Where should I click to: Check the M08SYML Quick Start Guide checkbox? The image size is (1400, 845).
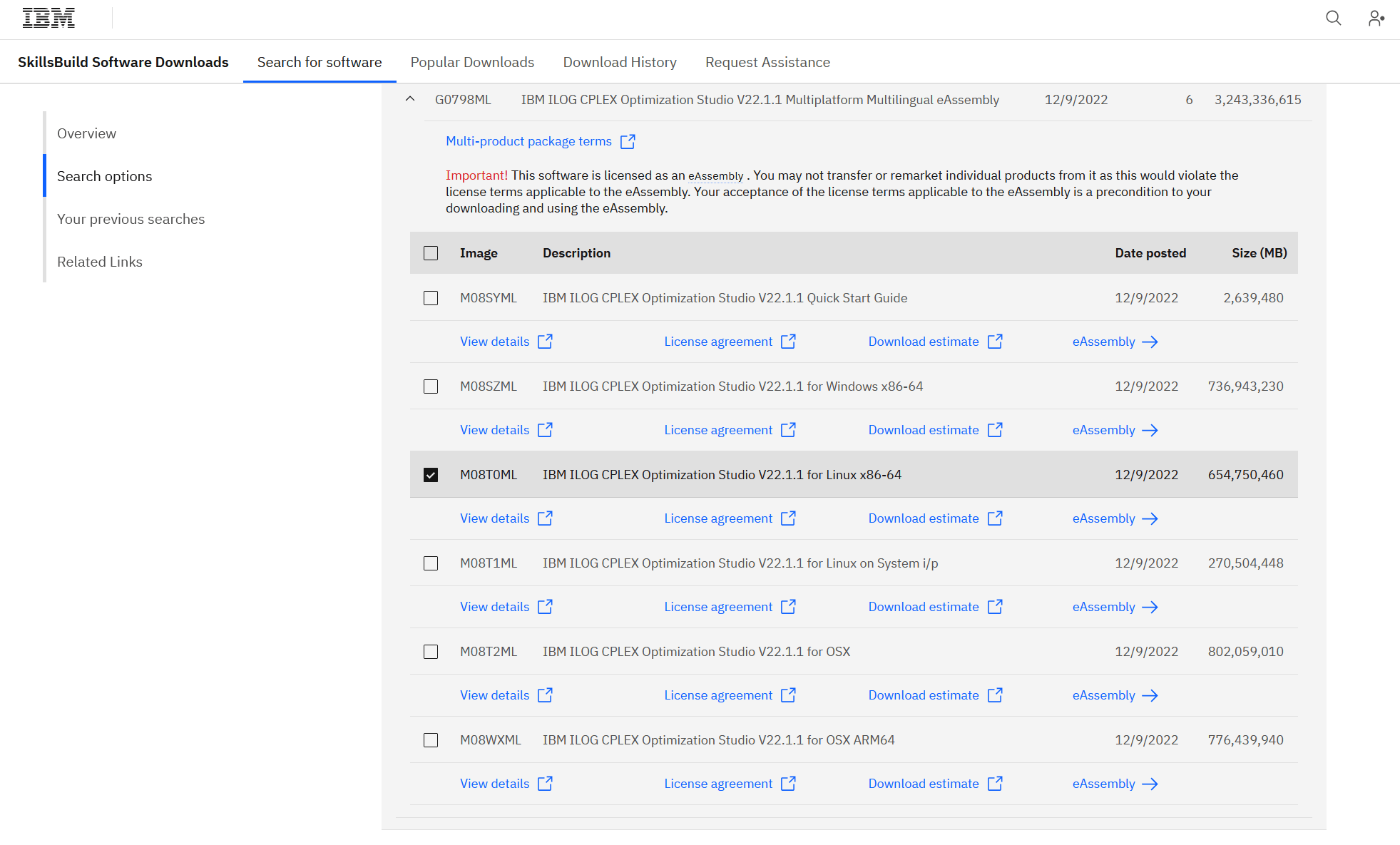[431, 298]
